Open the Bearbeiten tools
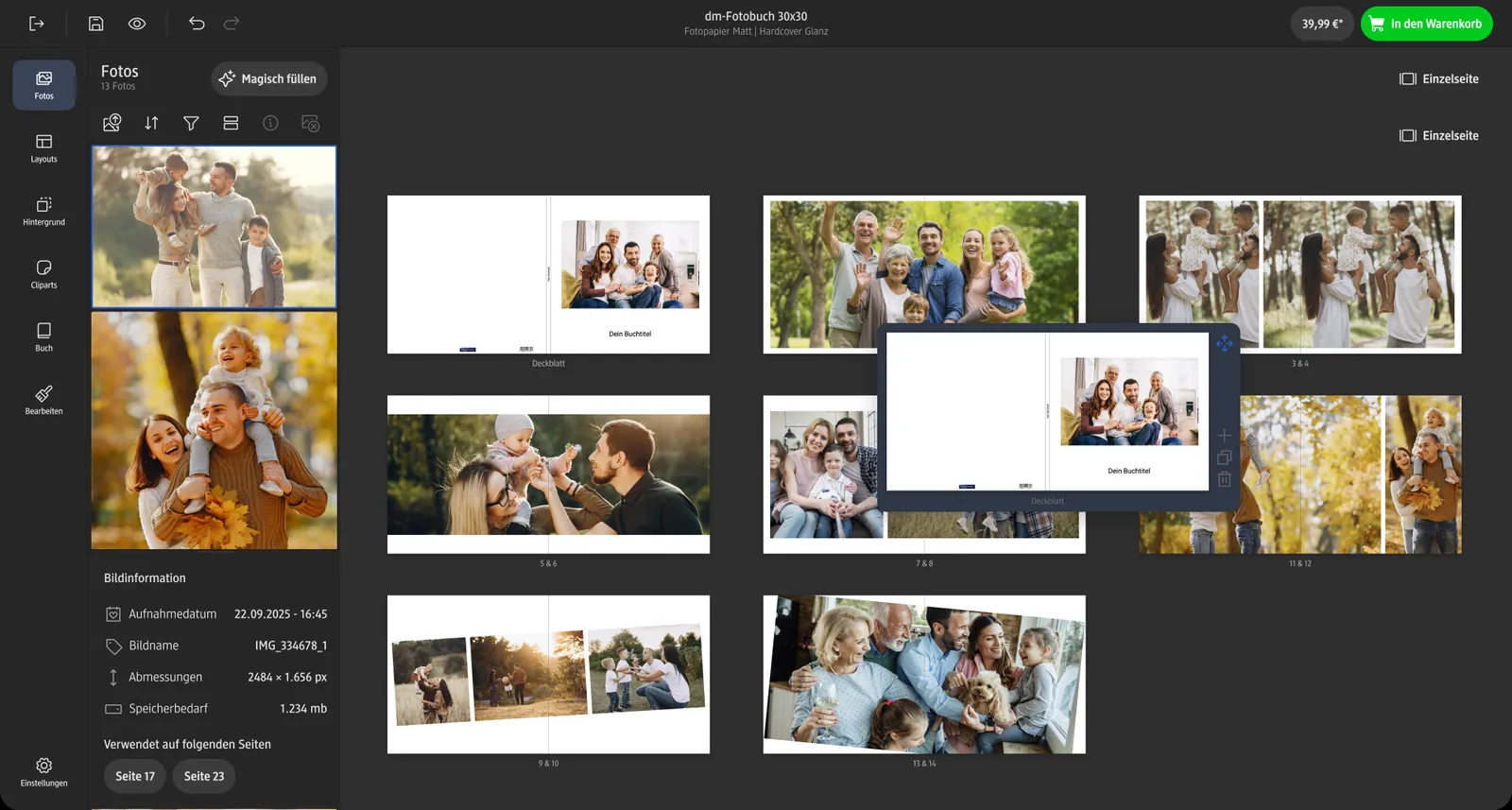1512x810 pixels. (44, 401)
